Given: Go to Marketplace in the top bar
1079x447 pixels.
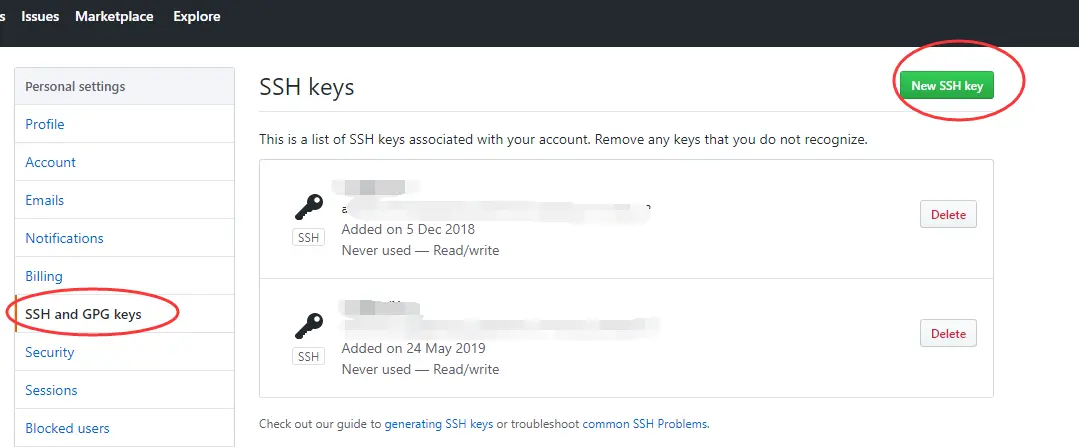Looking at the screenshot, I should (x=115, y=16).
